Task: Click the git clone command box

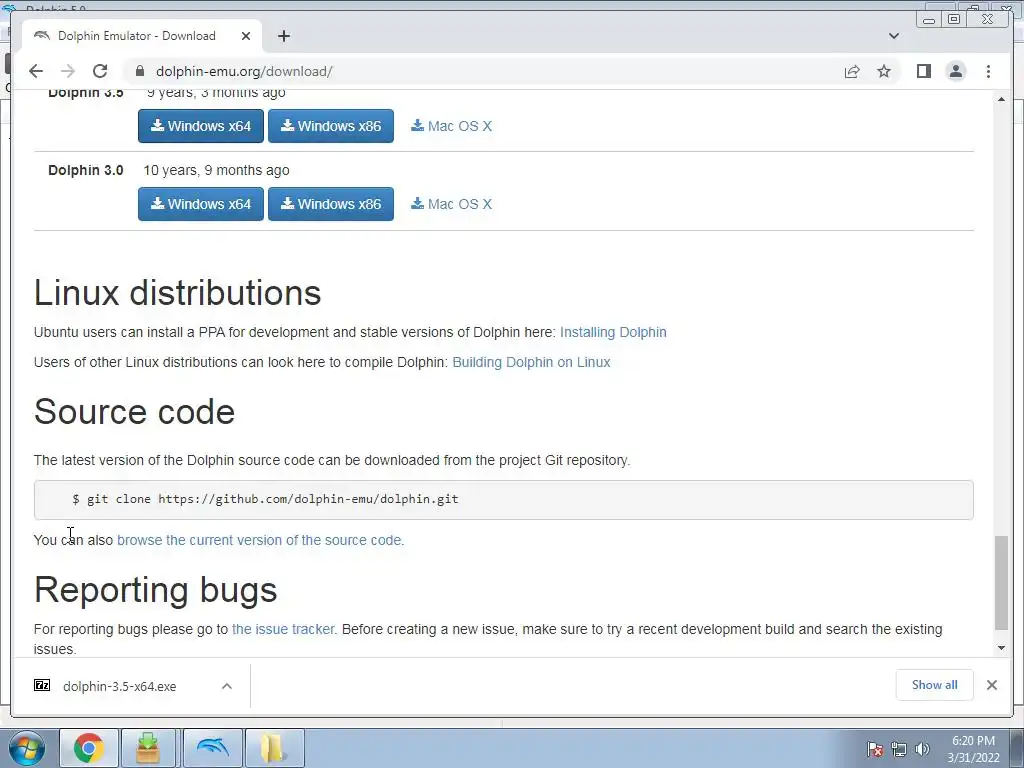Action: click(x=504, y=500)
